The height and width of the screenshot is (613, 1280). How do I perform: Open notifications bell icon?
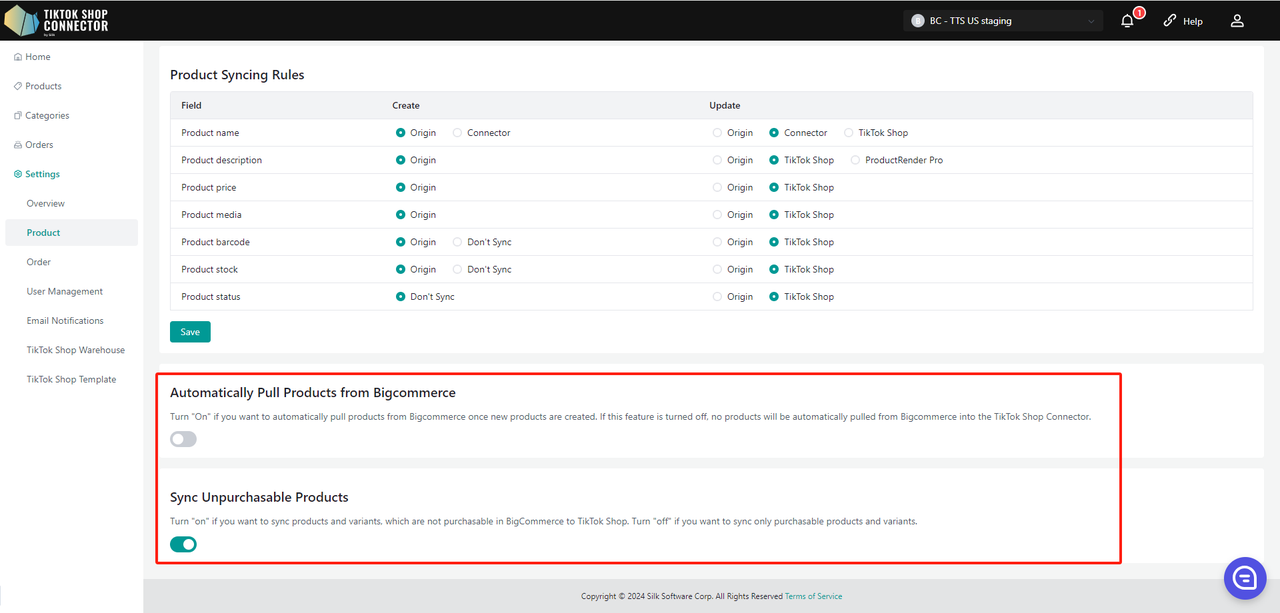tap(1127, 20)
